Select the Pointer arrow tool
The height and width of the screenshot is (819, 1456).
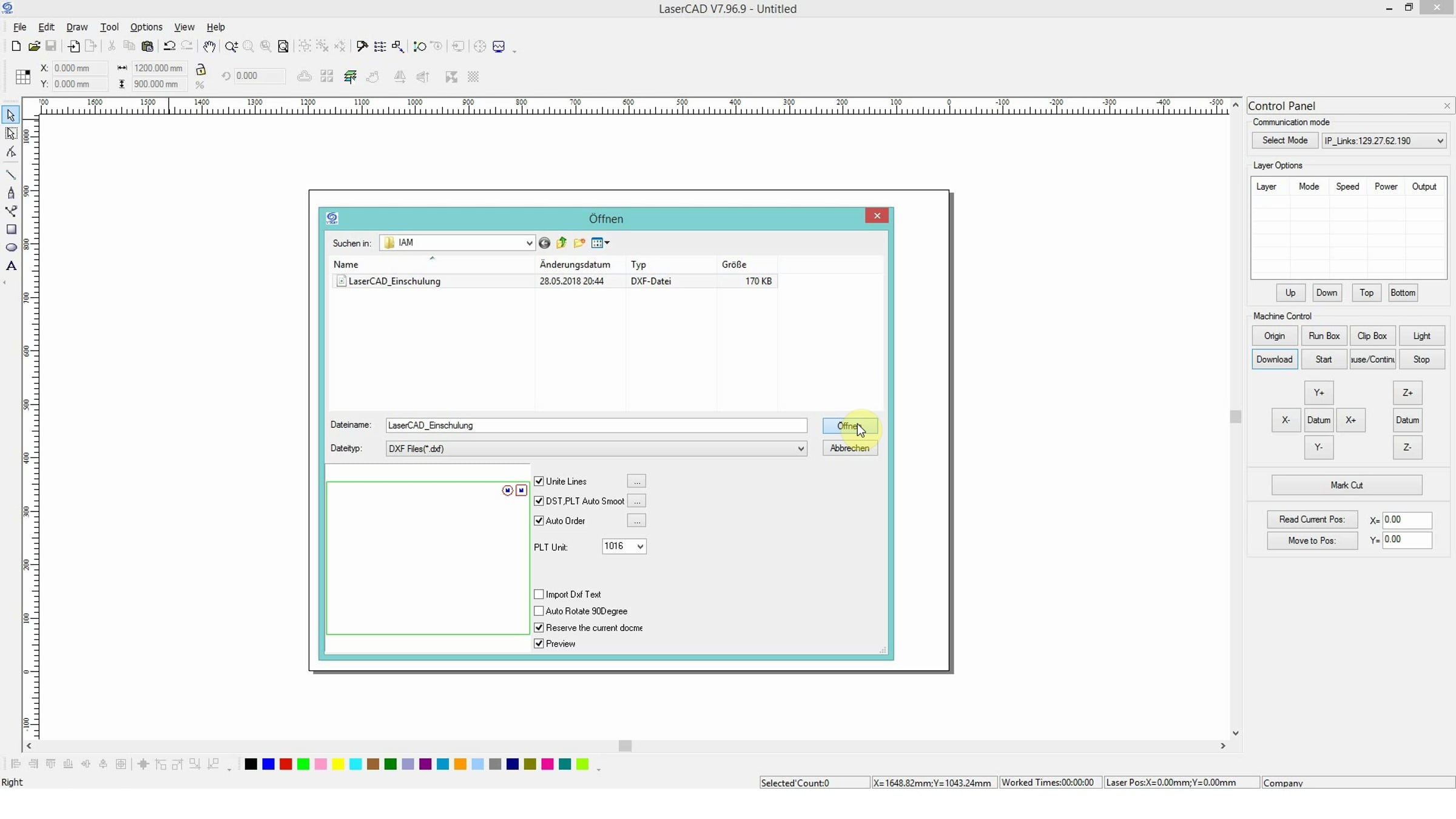coord(11,115)
